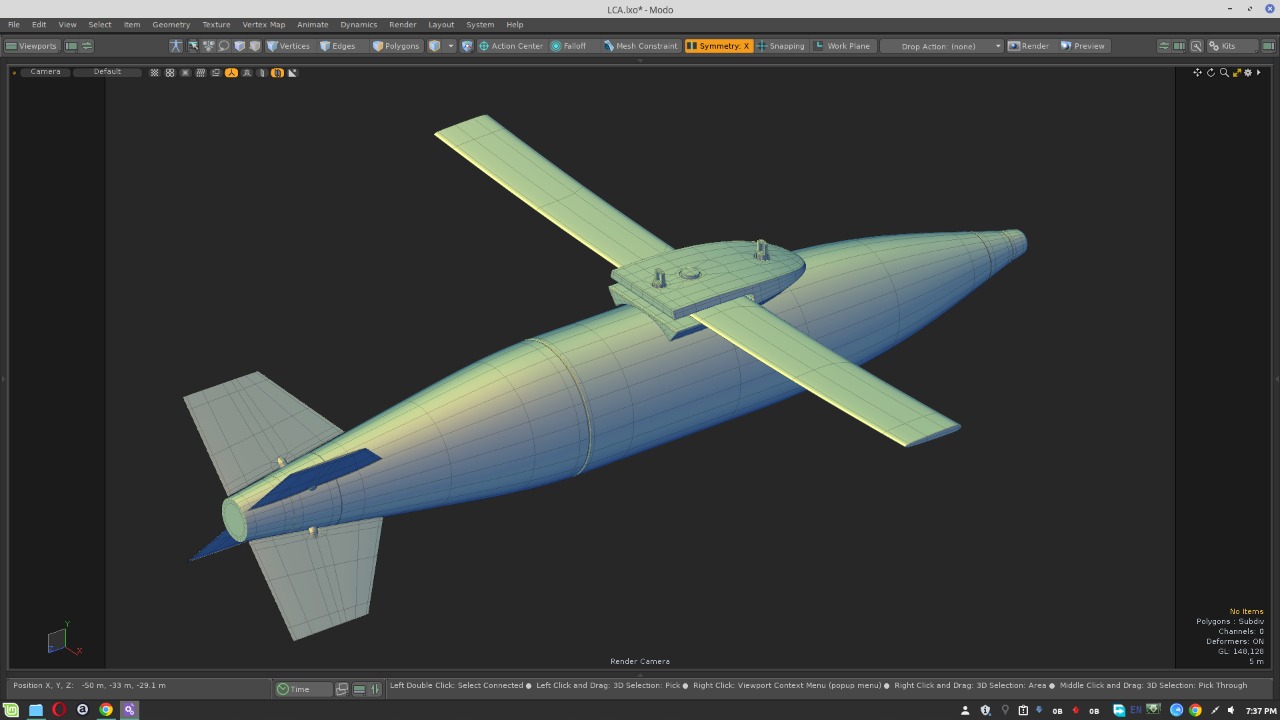Click the Items mode cube icon
Viewport: 1280px width, 720px height.
tap(240, 46)
